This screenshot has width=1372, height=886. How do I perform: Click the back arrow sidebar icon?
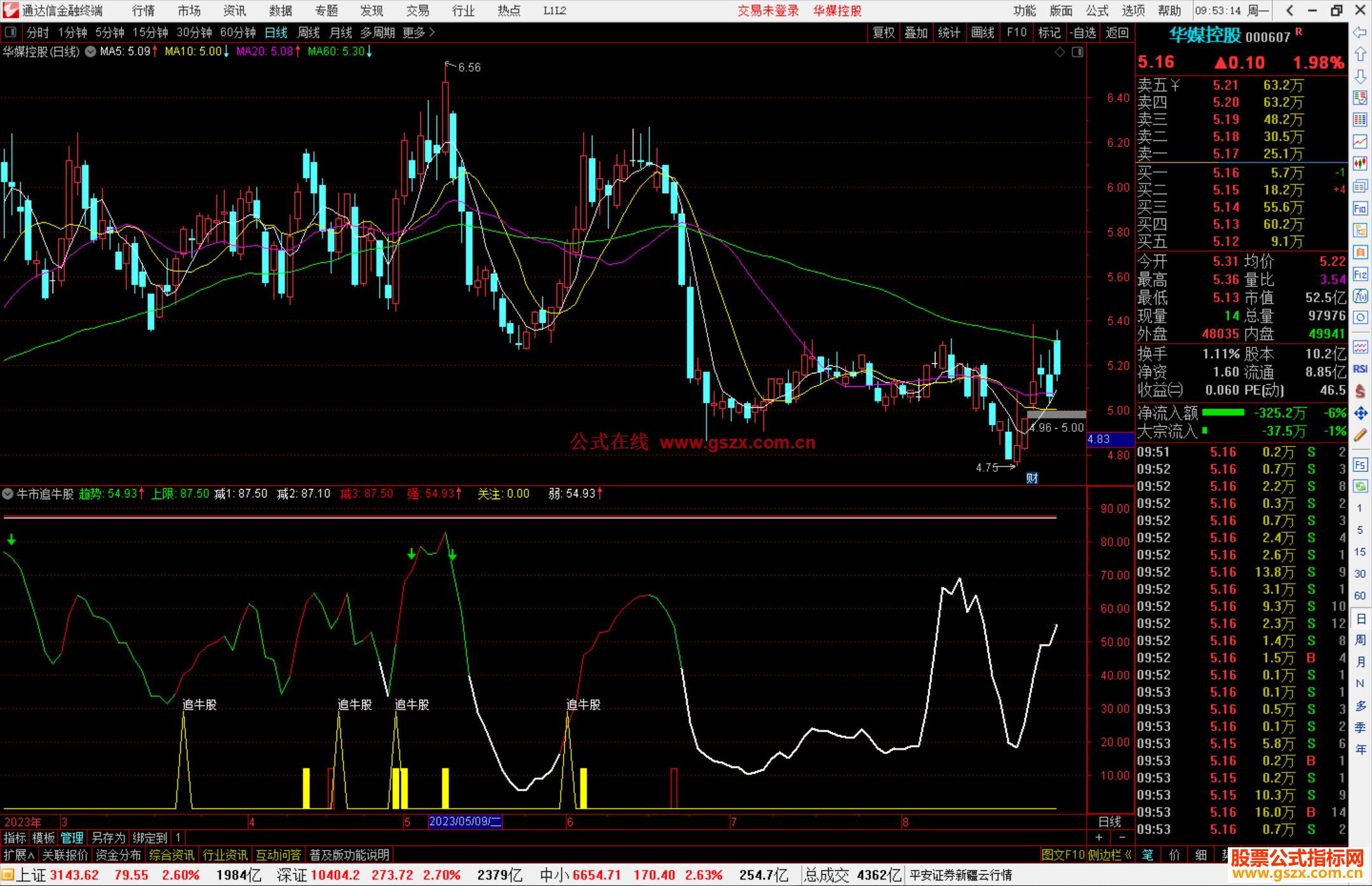coord(1360,32)
